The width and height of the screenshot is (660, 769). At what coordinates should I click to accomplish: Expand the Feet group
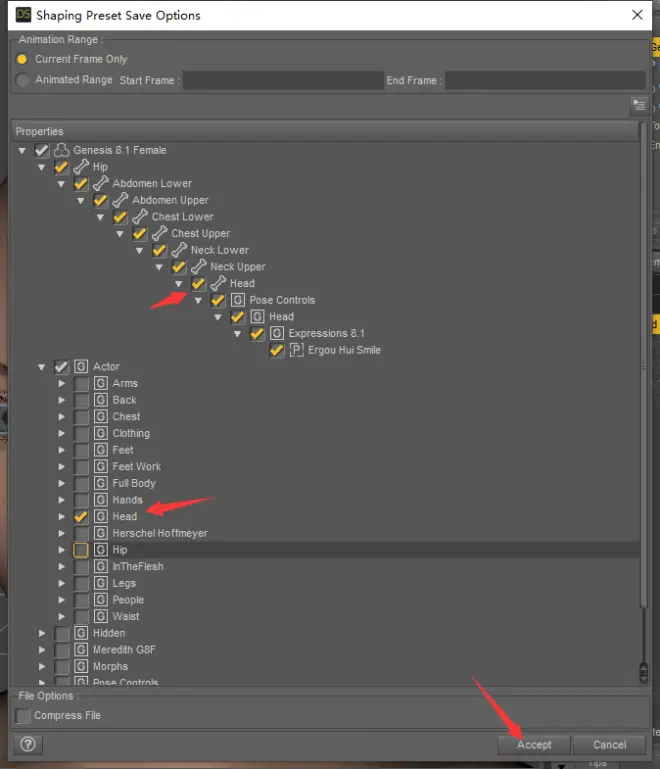click(x=61, y=450)
